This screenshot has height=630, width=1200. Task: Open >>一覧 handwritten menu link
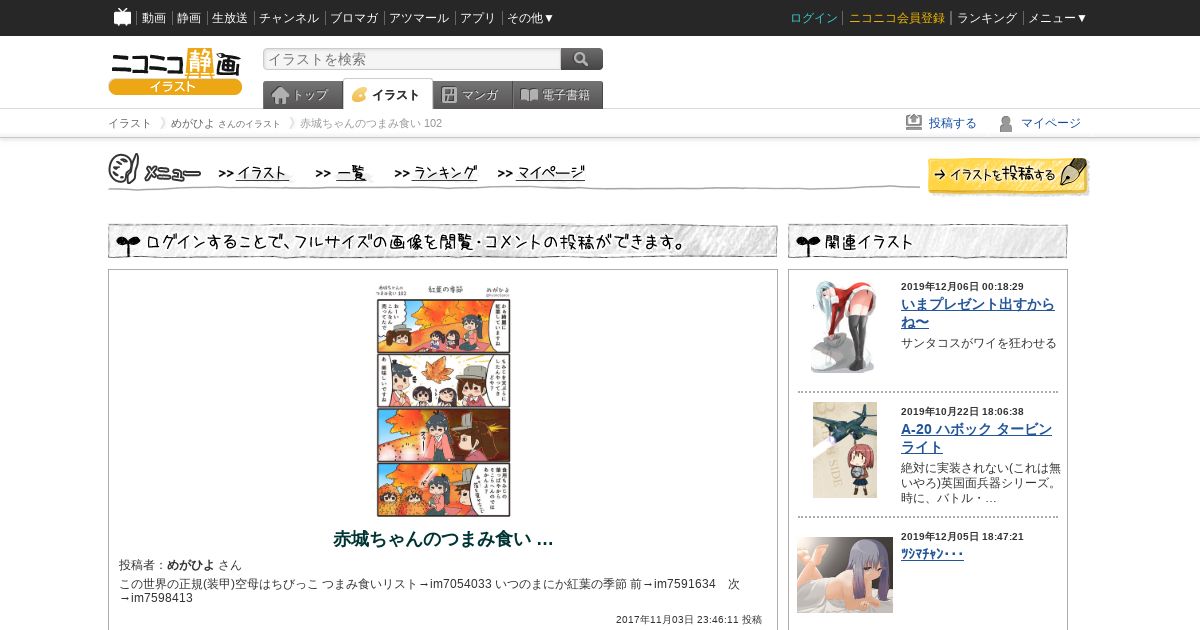pos(342,173)
